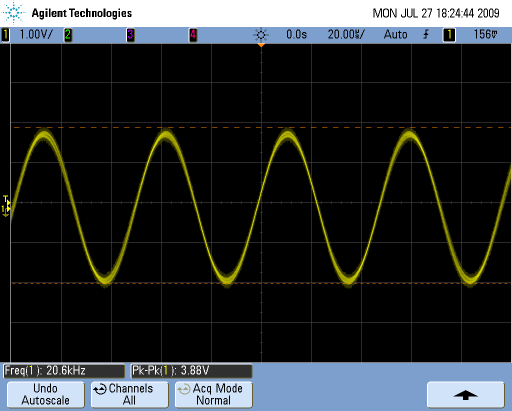Select the pink channel 4 indicator
The height and width of the screenshot is (411, 512).
coord(193,35)
